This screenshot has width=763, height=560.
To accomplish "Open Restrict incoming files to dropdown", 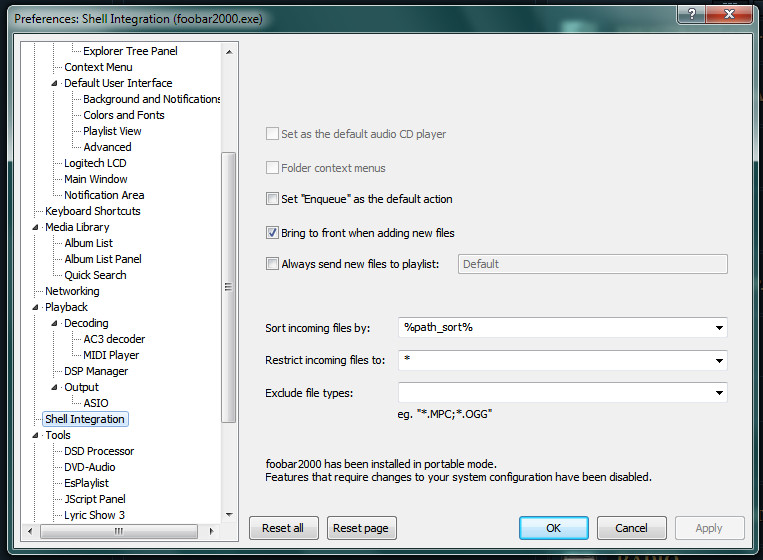I will point(719,361).
